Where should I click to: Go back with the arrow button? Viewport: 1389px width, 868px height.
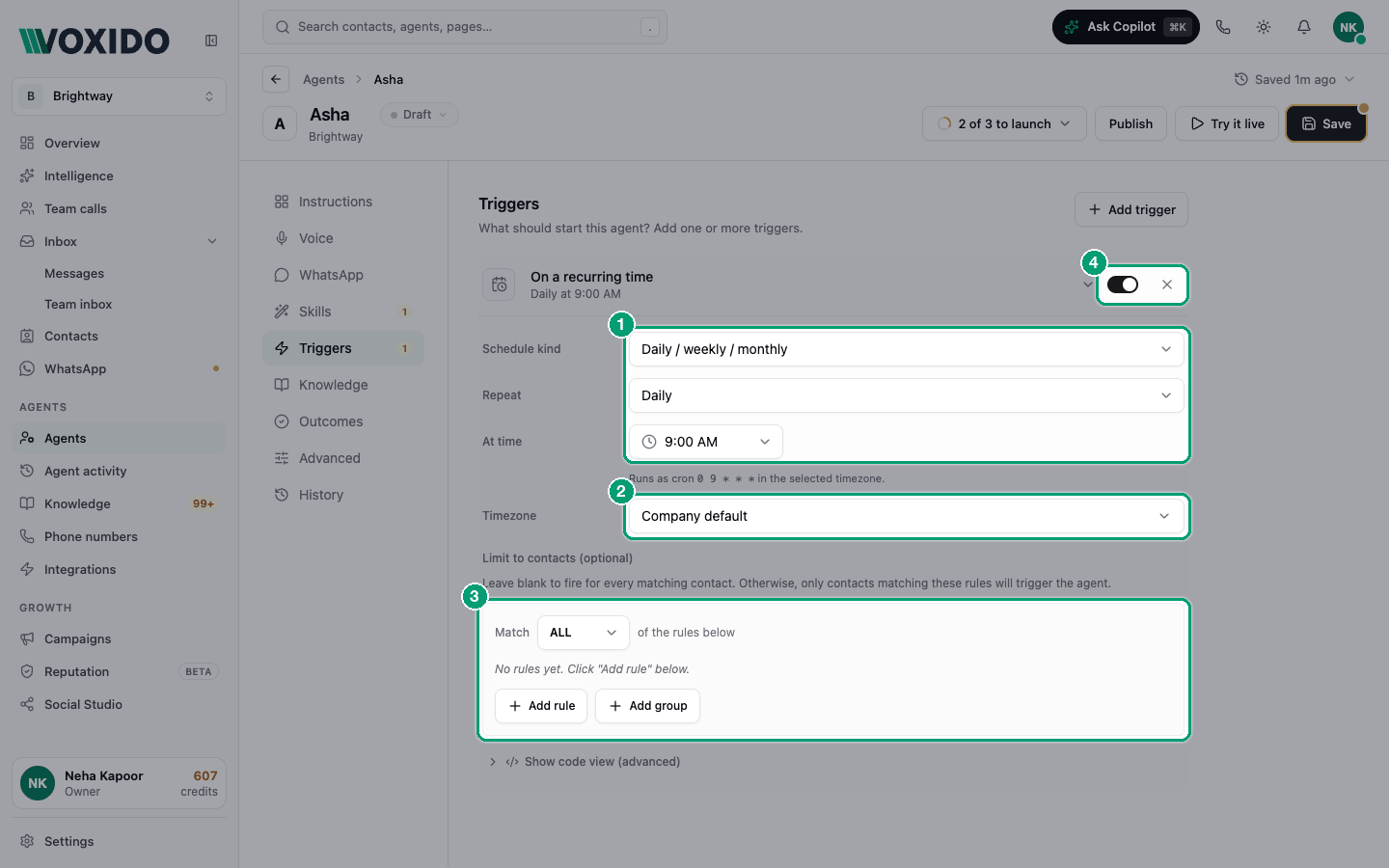[276, 79]
